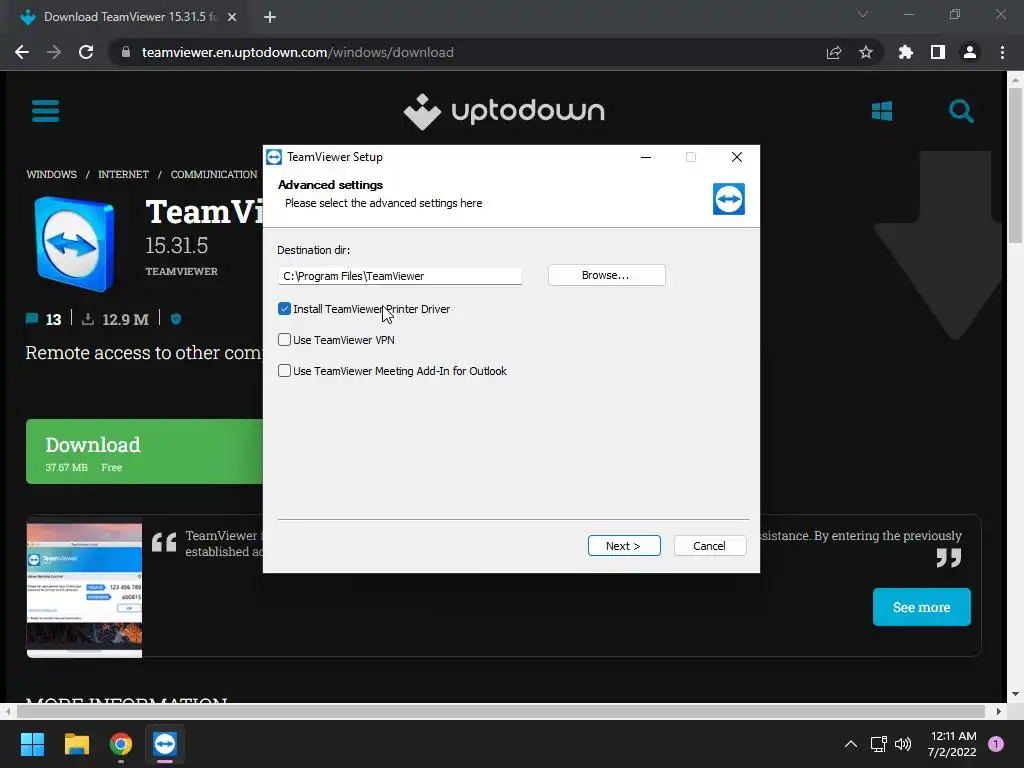Image resolution: width=1024 pixels, height=768 pixels.
Task: Go back in Chrome
Action: (x=22, y=52)
